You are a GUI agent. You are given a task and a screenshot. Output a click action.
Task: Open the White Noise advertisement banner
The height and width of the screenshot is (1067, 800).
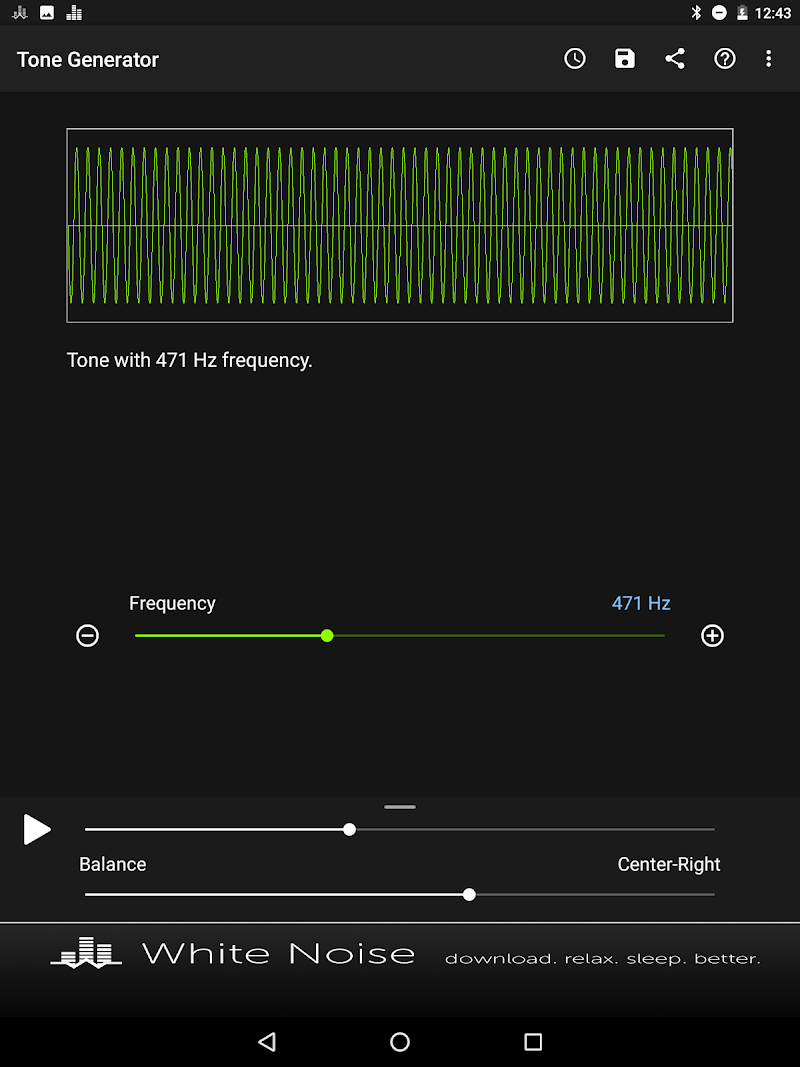point(400,956)
